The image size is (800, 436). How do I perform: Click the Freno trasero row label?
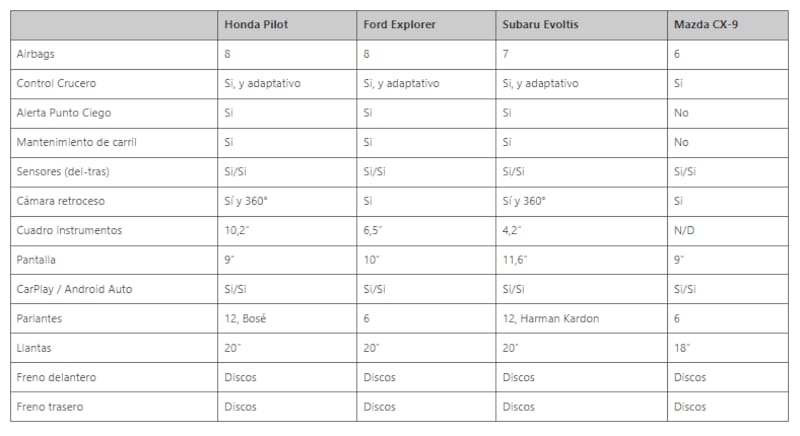[50, 407]
